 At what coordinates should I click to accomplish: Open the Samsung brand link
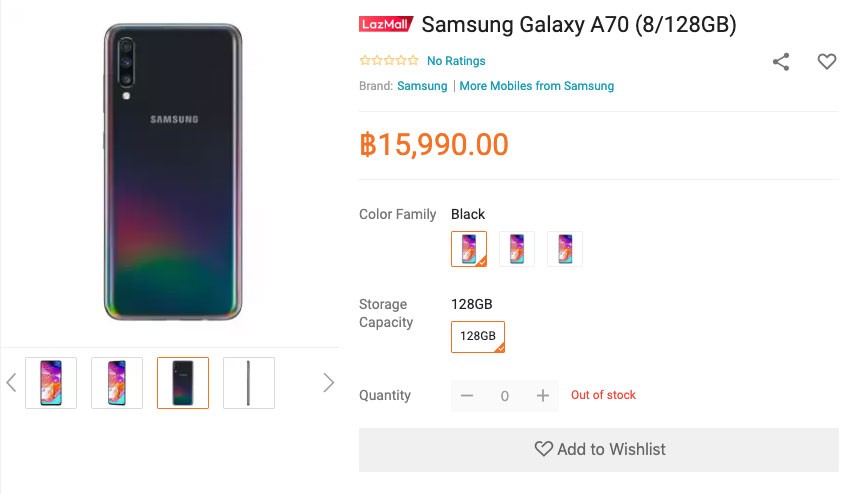point(422,86)
